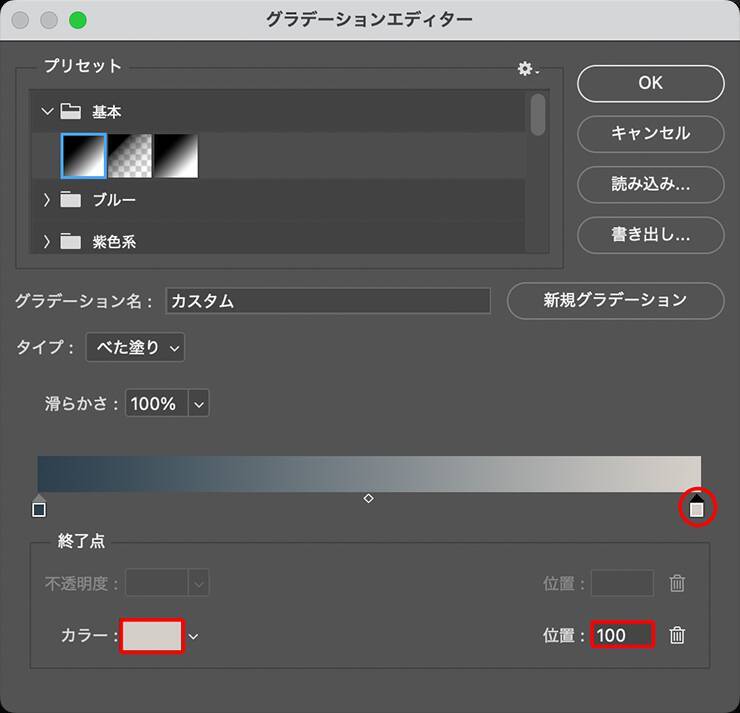Viewport: 740px width, 713px height.
Task: Click the 滑らかさ 100% value field
Action: 157,403
